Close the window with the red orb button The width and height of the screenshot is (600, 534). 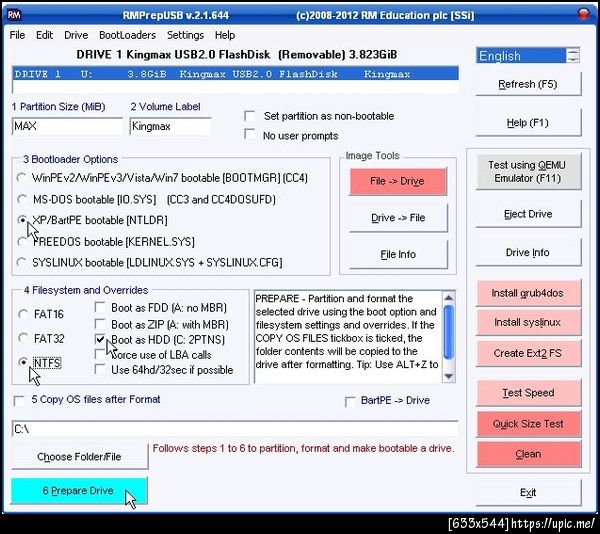[584, 14]
